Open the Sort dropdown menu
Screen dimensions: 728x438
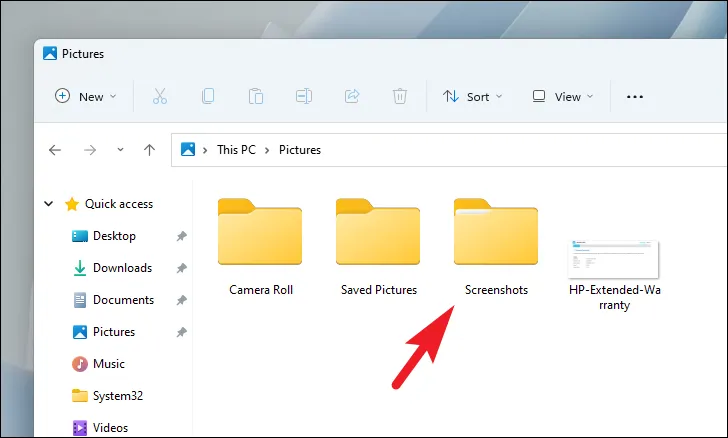coord(472,97)
